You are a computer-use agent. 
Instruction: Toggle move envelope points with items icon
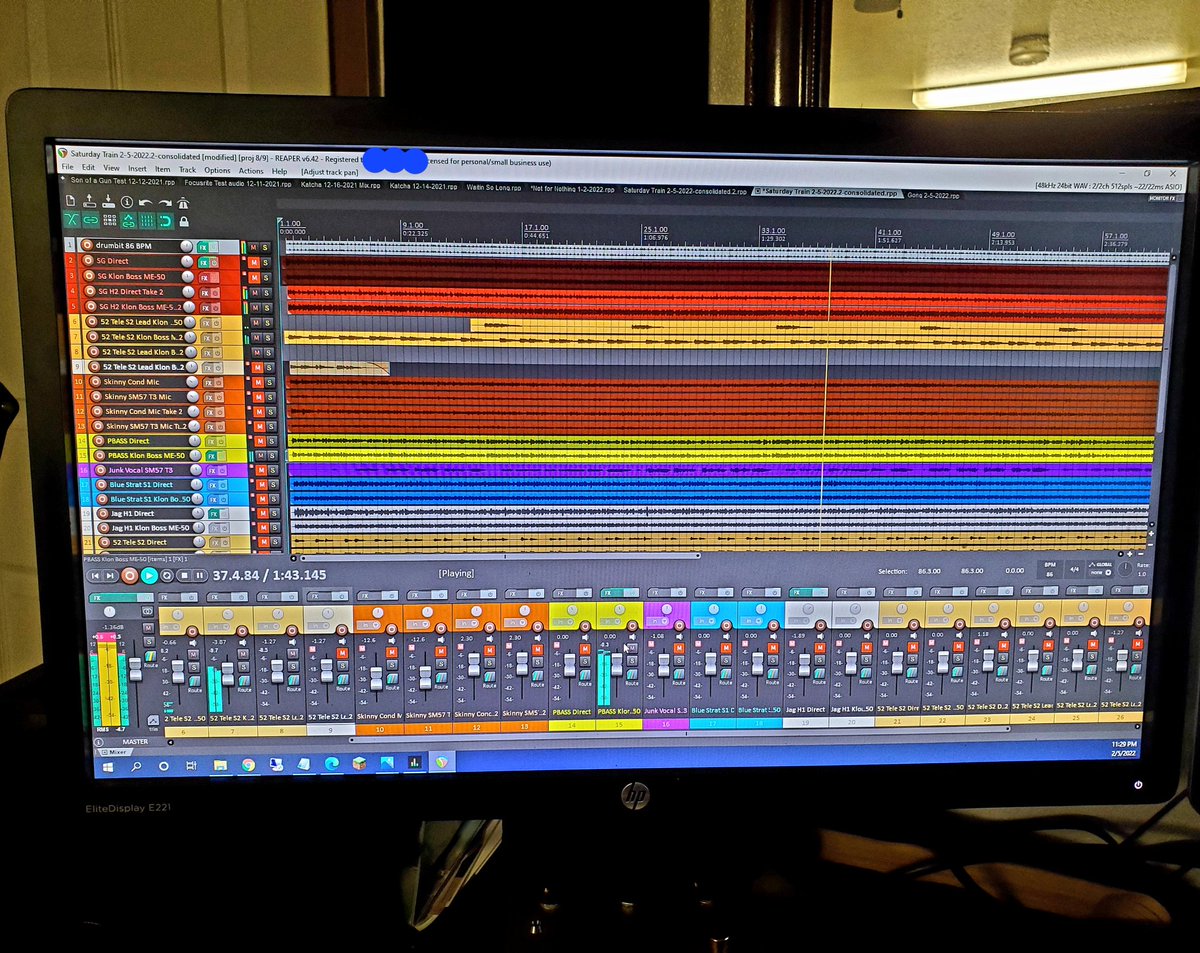[x=129, y=221]
